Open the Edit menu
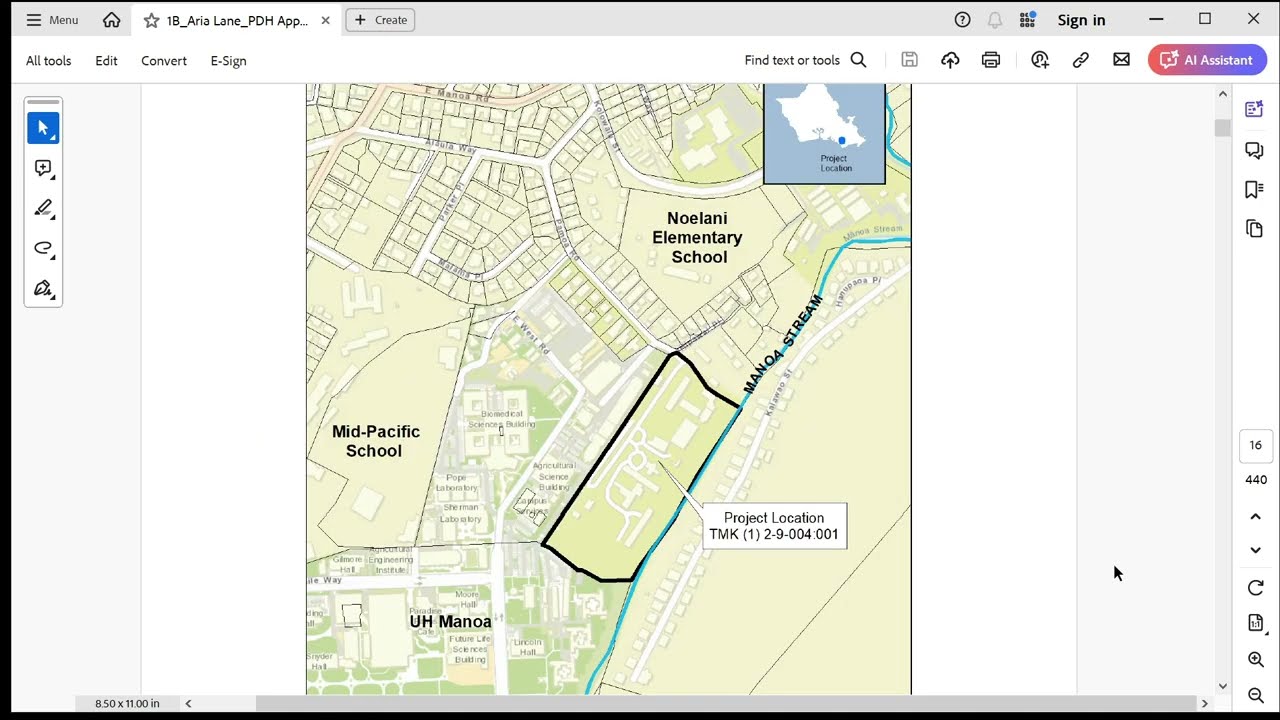 pos(106,60)
